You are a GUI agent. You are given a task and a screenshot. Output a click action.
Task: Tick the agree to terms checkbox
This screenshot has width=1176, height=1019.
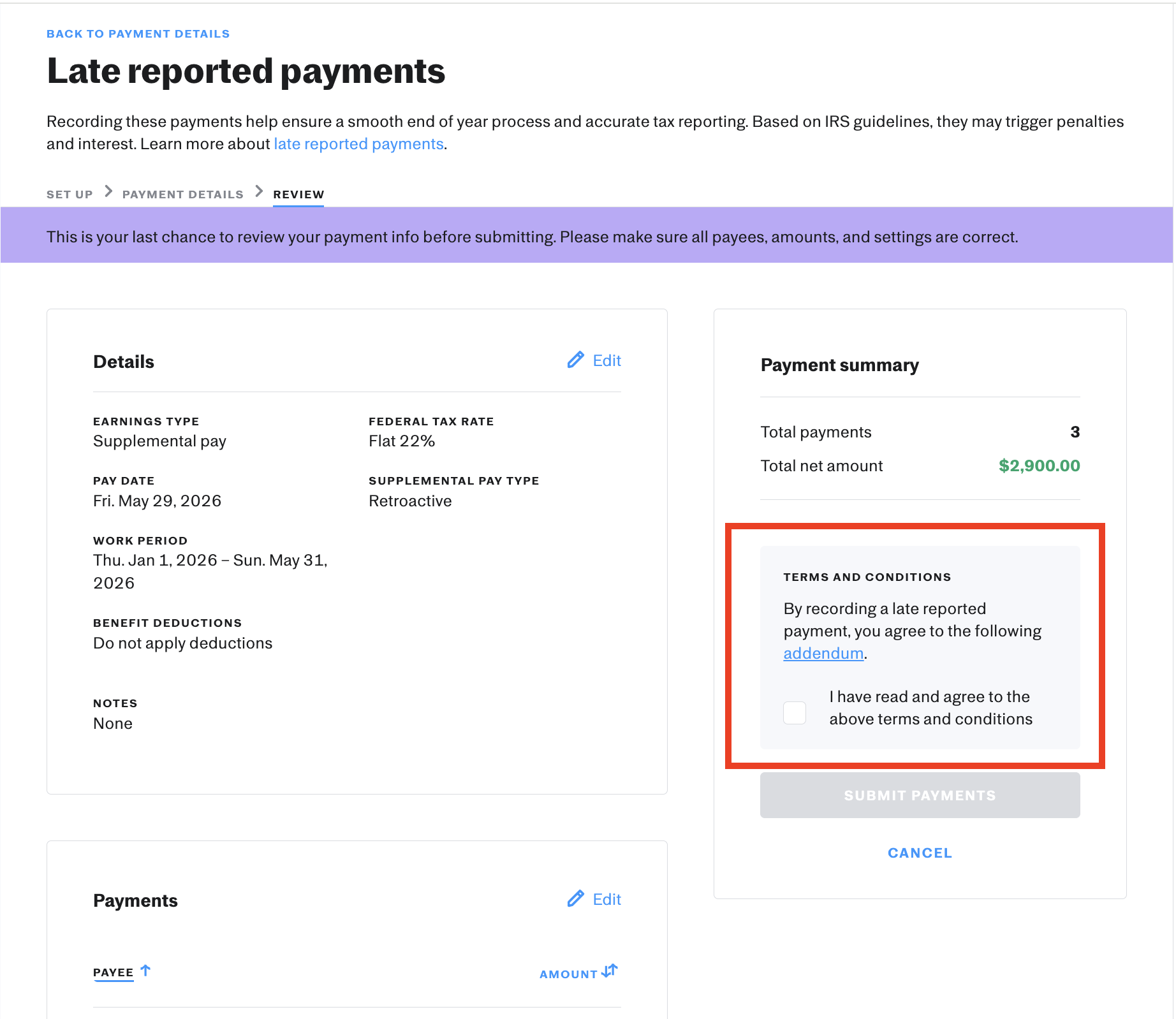795,712
